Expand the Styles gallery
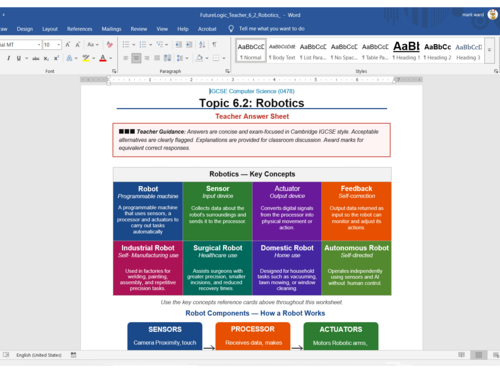This screenshot has height=375, width=500. click(489, 50)
